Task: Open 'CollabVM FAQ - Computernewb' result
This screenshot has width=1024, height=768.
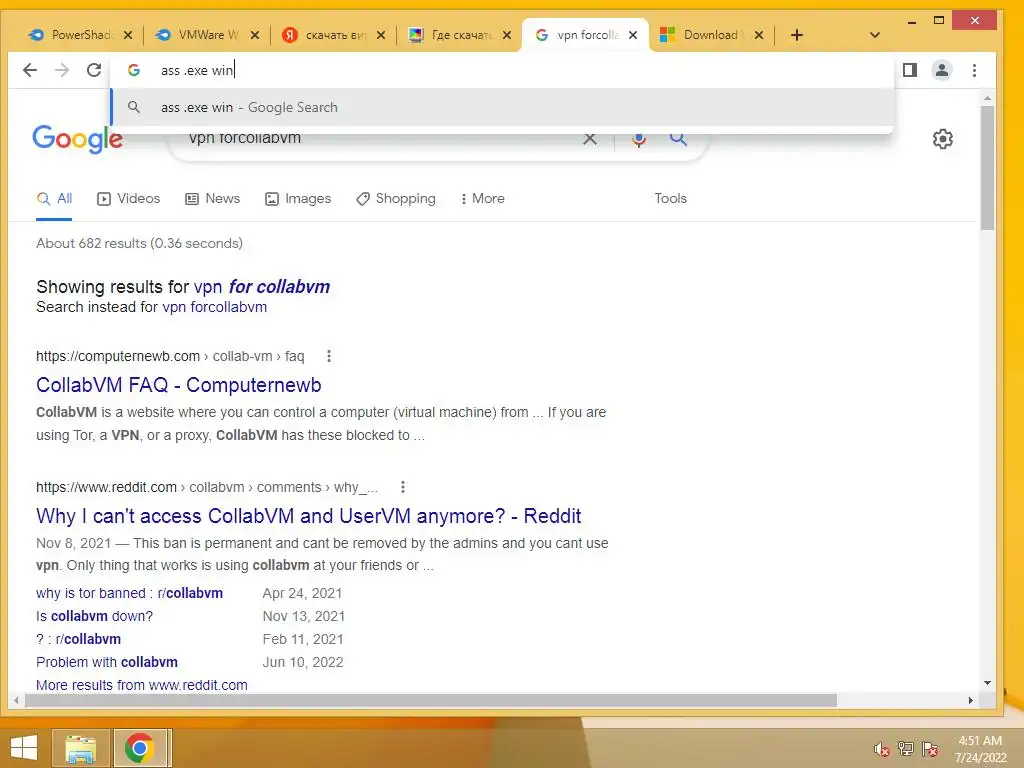Action: pyautogui.click(x=178, y=385)
